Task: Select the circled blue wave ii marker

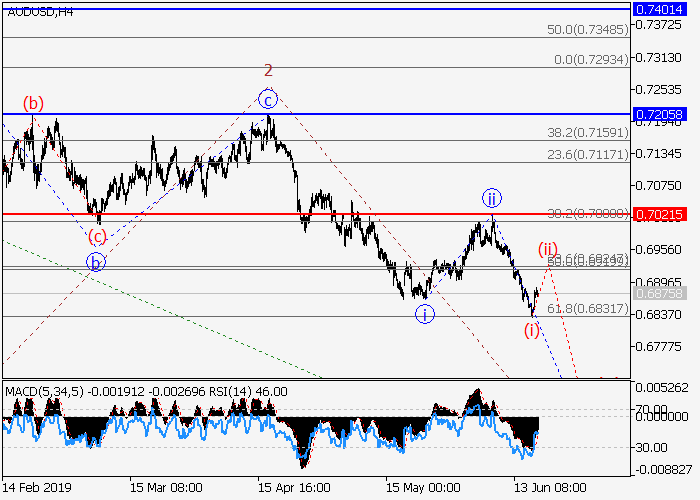Action: [x=491, y=197]
